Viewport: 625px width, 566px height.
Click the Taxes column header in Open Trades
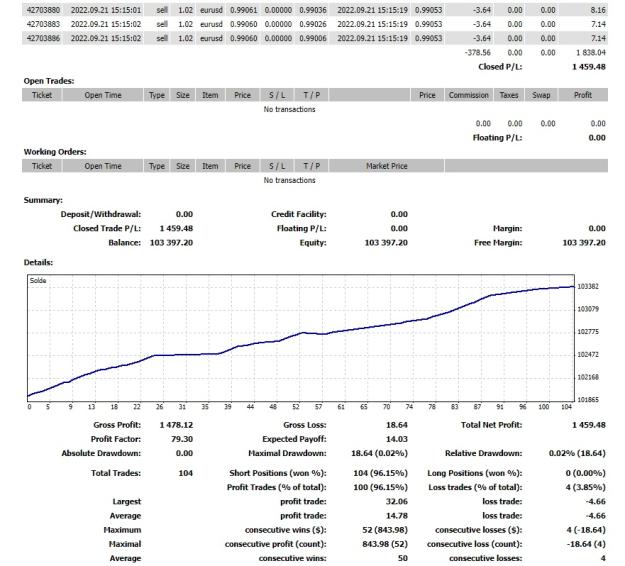point(509,95)
